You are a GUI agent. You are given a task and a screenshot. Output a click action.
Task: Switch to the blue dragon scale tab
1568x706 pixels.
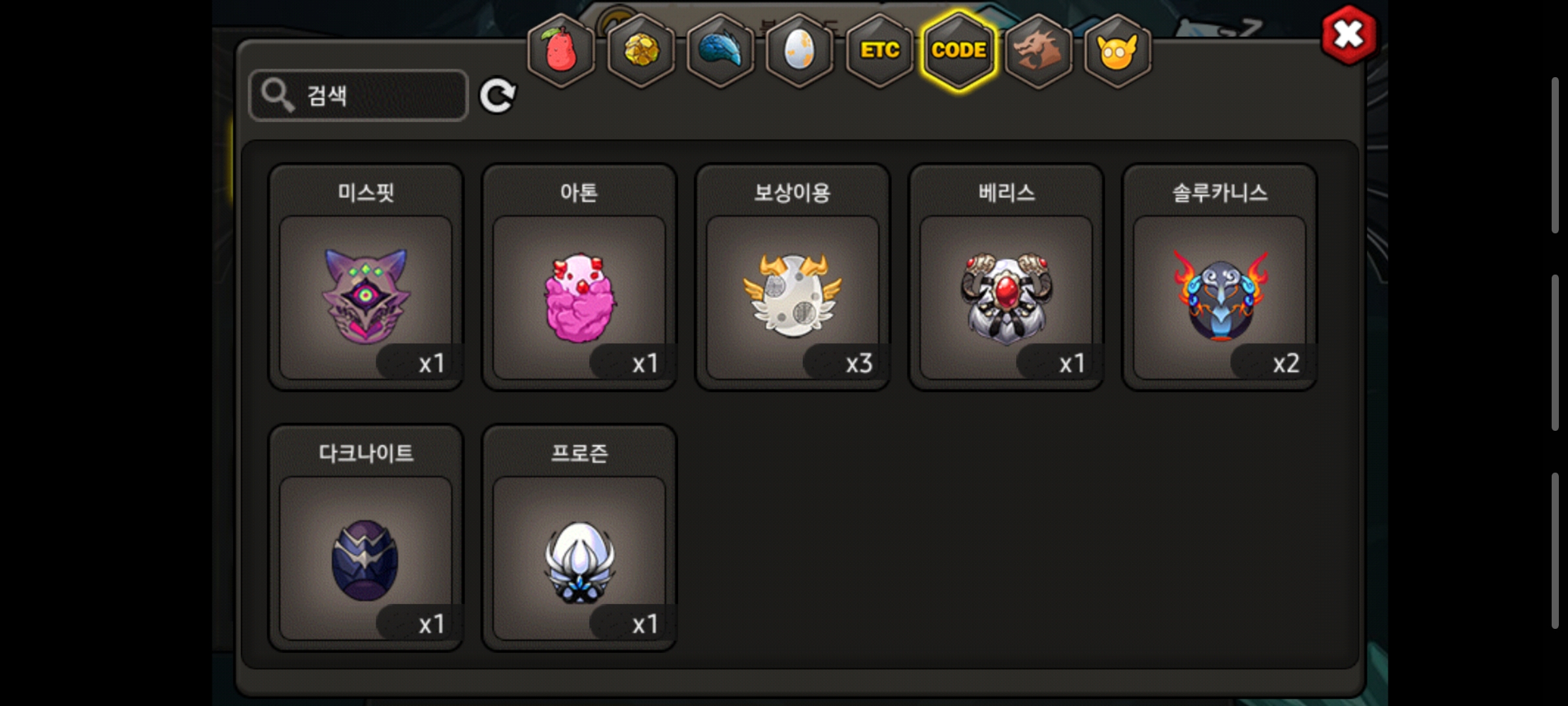coord(721,50)
